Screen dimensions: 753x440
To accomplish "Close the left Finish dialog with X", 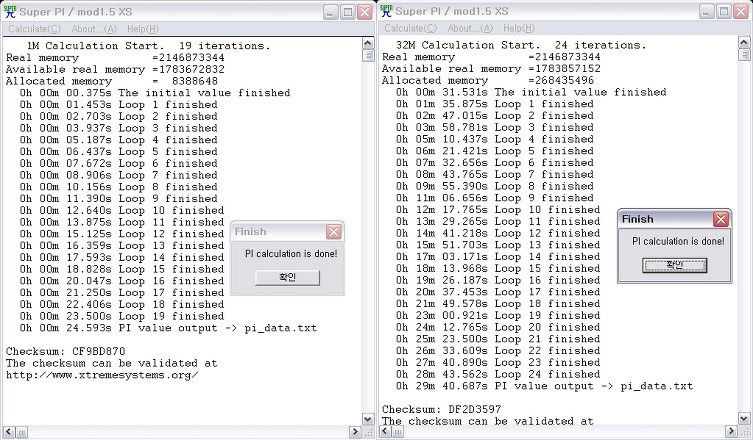I will (x=334, y=232).
